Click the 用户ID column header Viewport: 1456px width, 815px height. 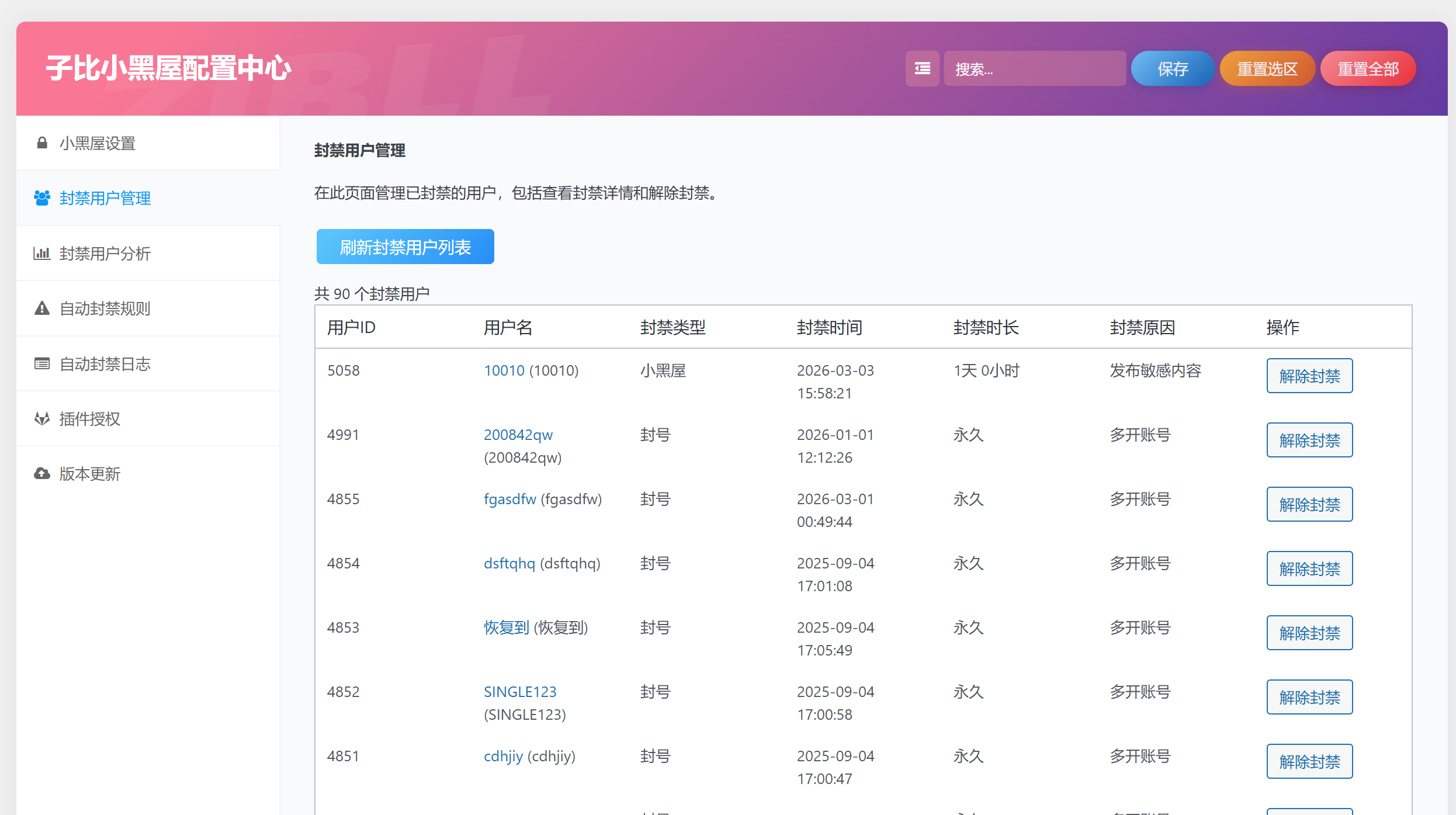tap(351, 328)
